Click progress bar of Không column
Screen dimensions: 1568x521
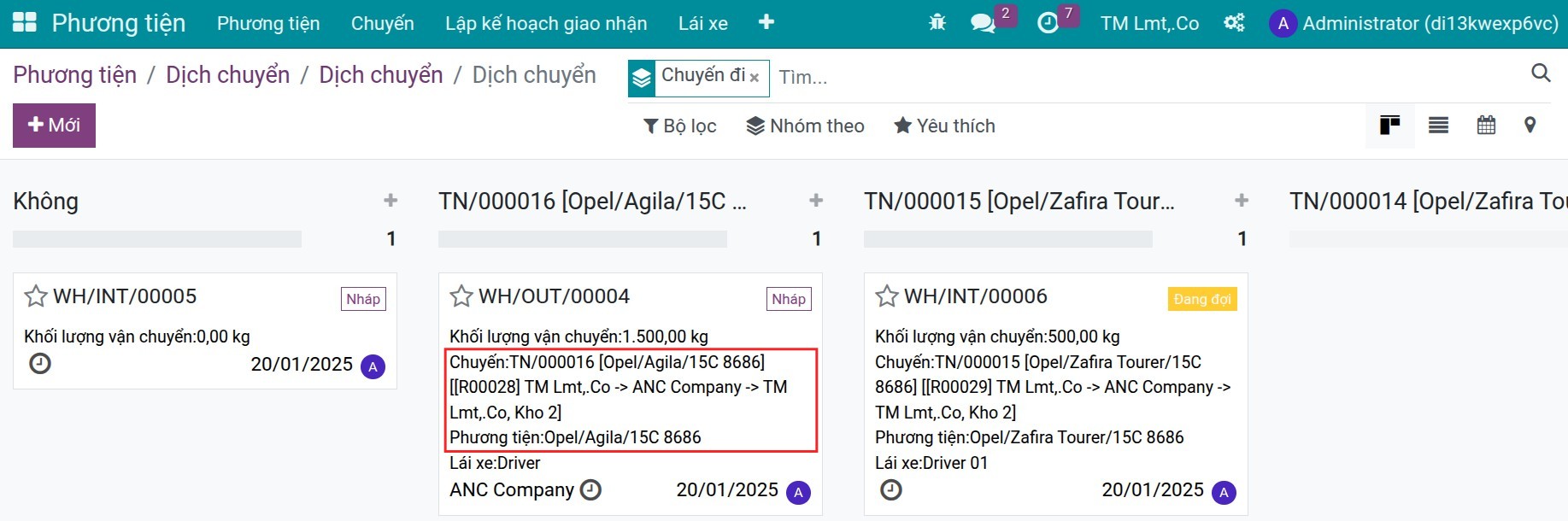point(157,239)
